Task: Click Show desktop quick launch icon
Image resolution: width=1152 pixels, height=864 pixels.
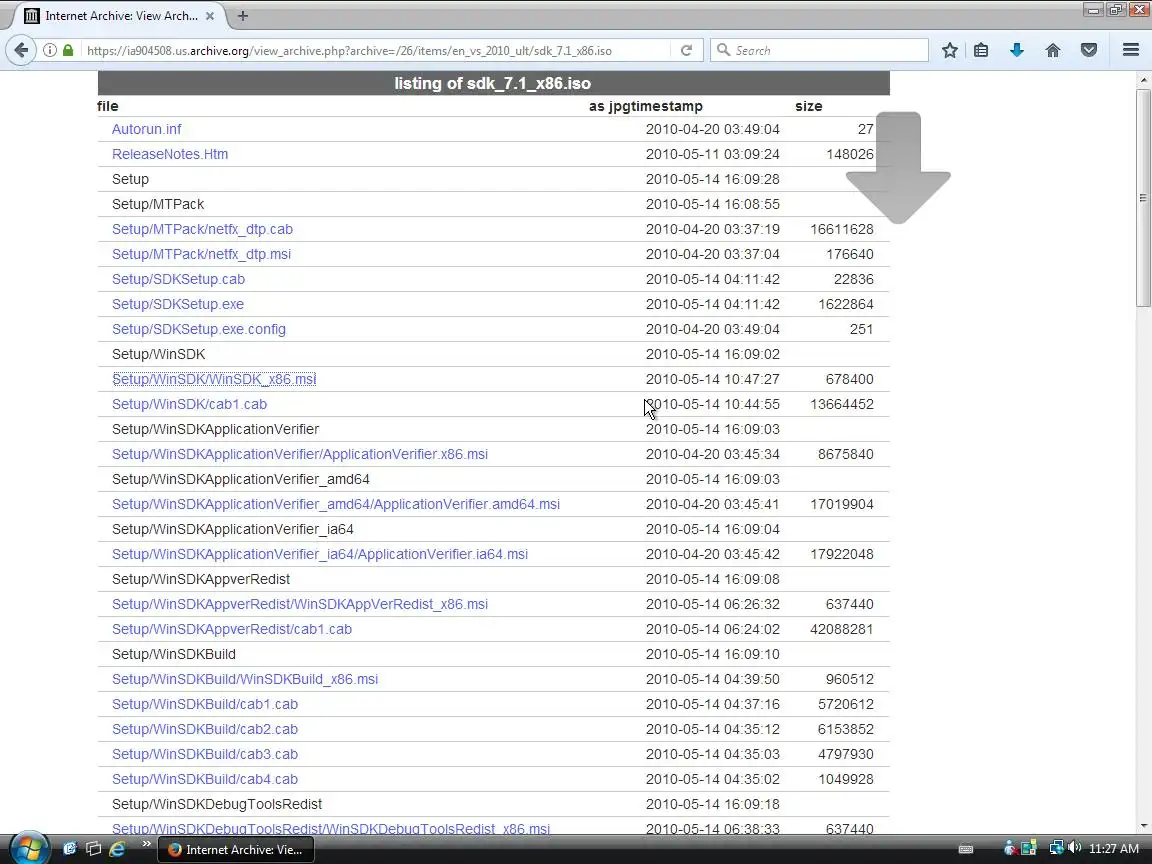Action: [70, 849]
